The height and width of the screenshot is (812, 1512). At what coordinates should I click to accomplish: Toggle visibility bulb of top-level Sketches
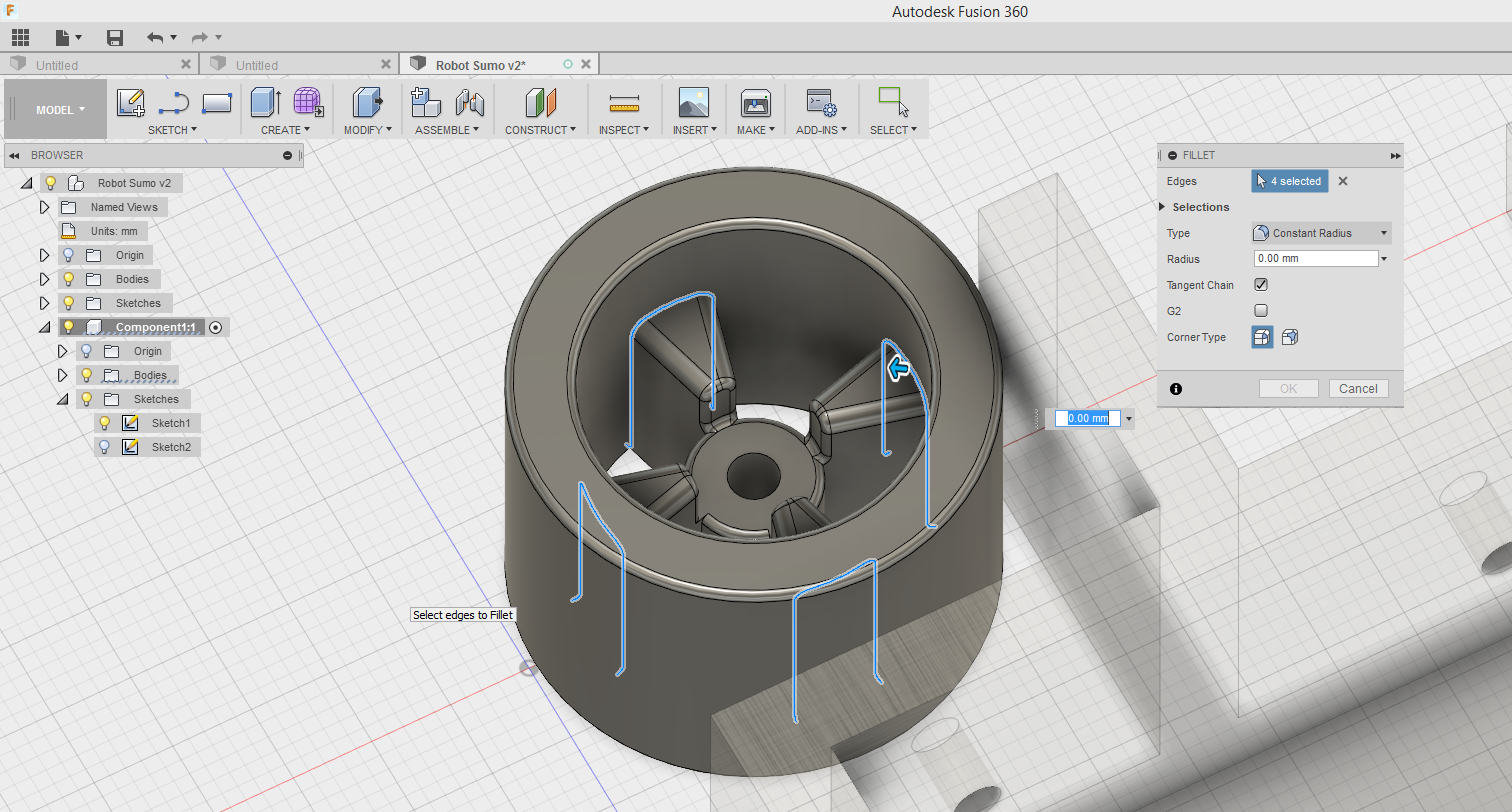tap(68, 303)
